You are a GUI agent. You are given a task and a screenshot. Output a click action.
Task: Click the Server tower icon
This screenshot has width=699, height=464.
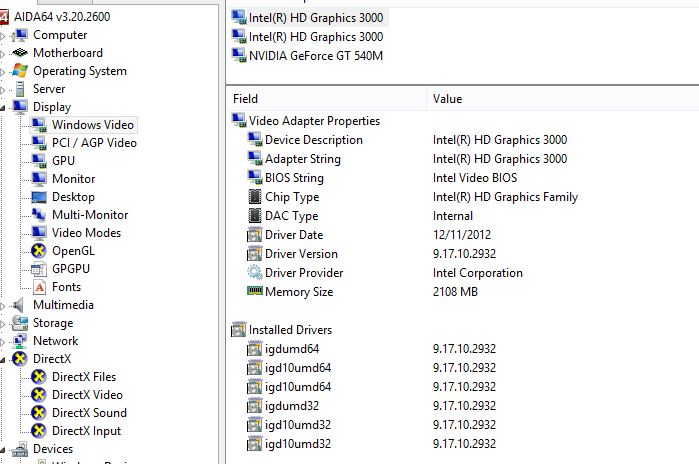[x=20, y=89]
